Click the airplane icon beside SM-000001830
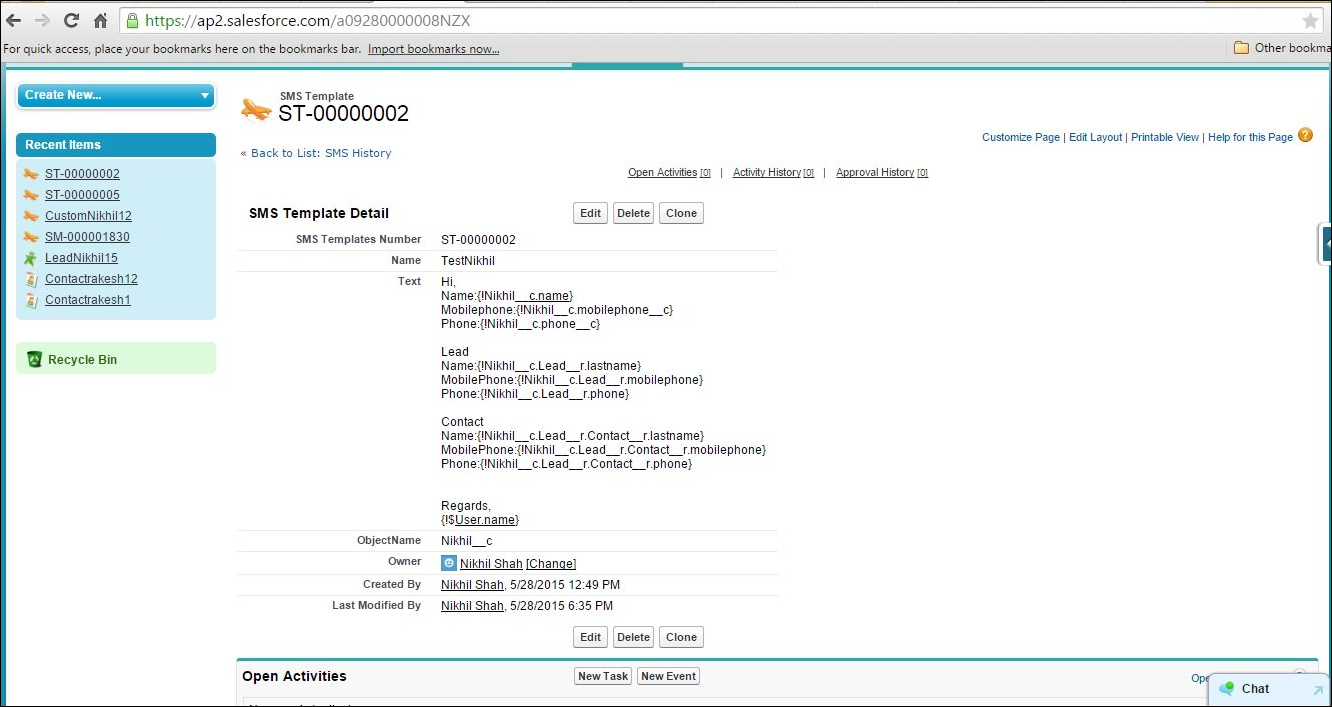 (x=31, y=237)
